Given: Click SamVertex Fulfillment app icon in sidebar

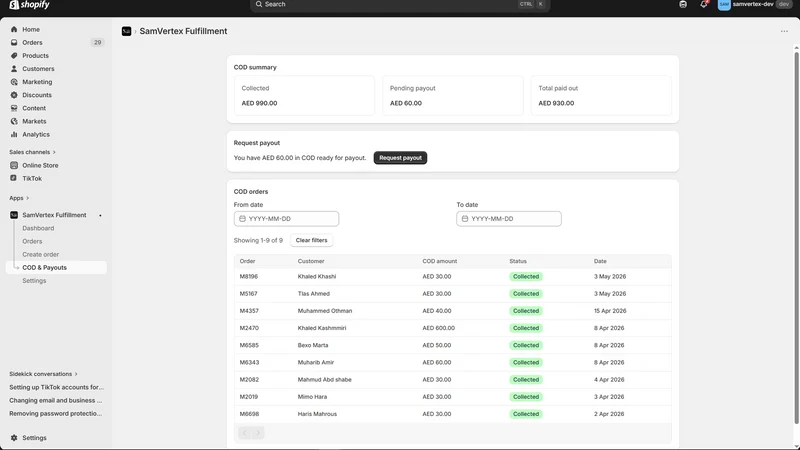Looking at the screenshot, I should point(14,215).
